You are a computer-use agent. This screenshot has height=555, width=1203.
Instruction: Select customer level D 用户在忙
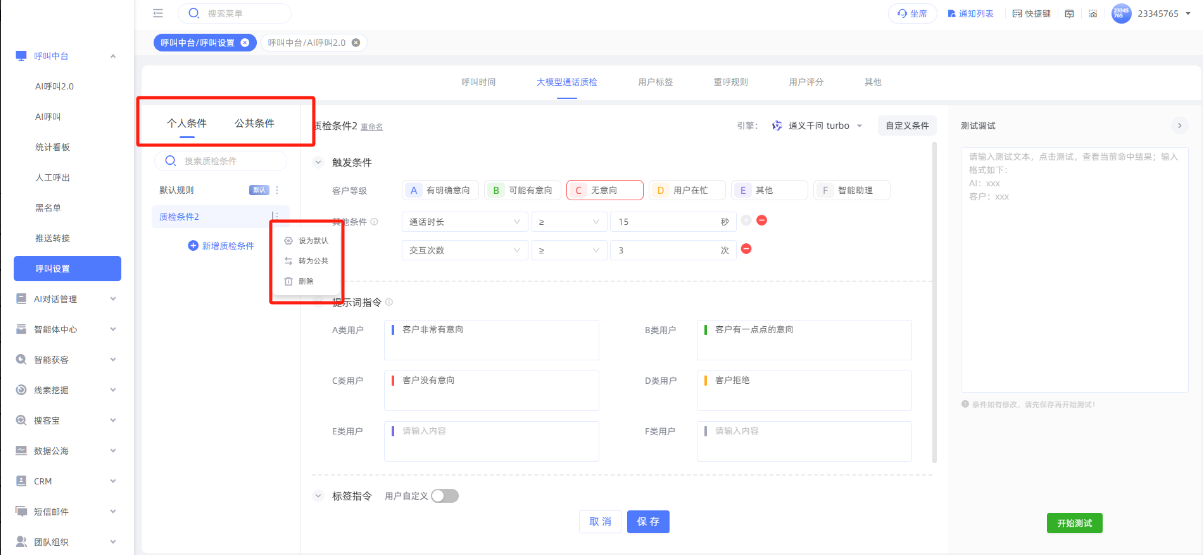686,190
